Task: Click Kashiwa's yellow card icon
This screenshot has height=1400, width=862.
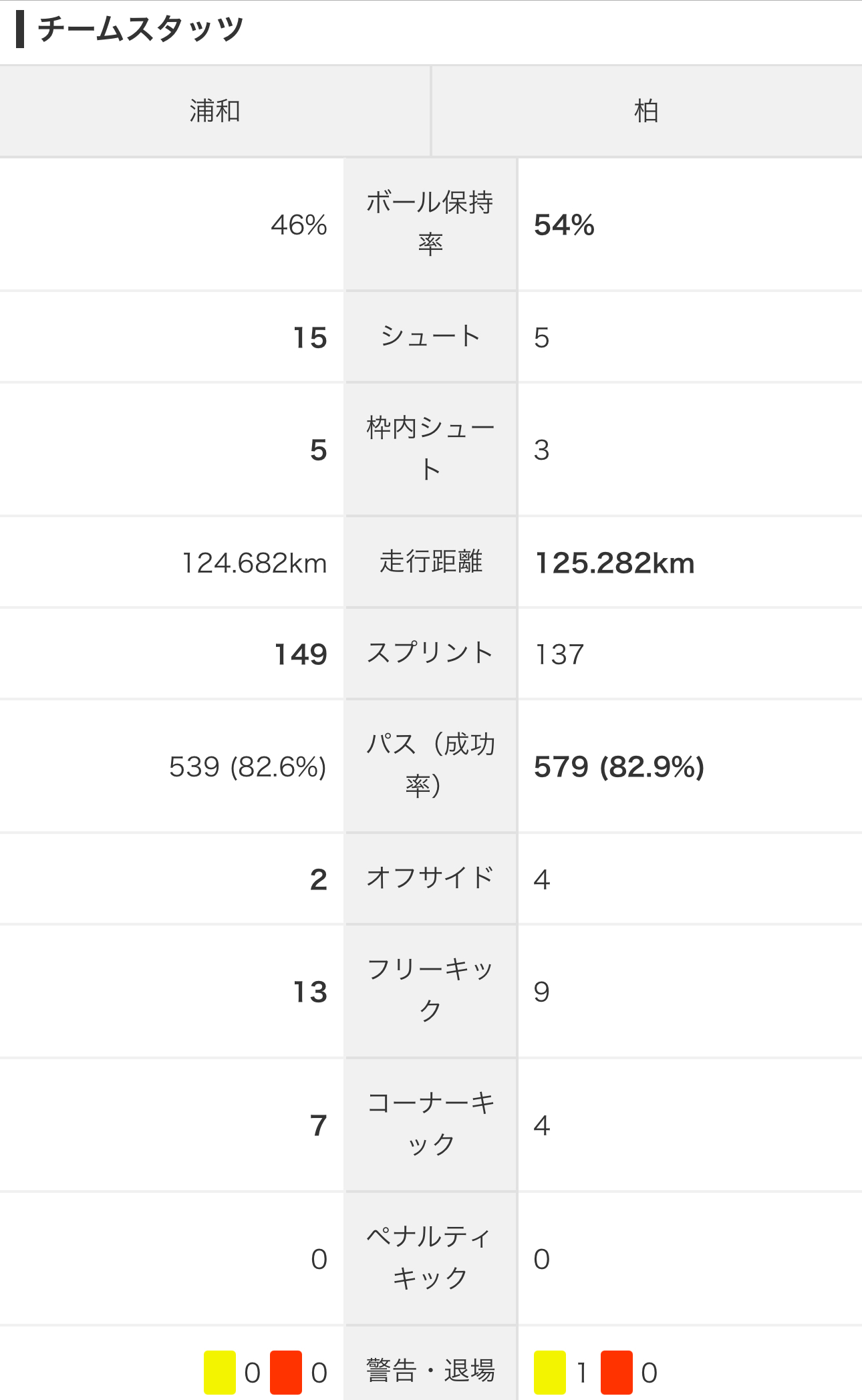Action: point(550,1372)
